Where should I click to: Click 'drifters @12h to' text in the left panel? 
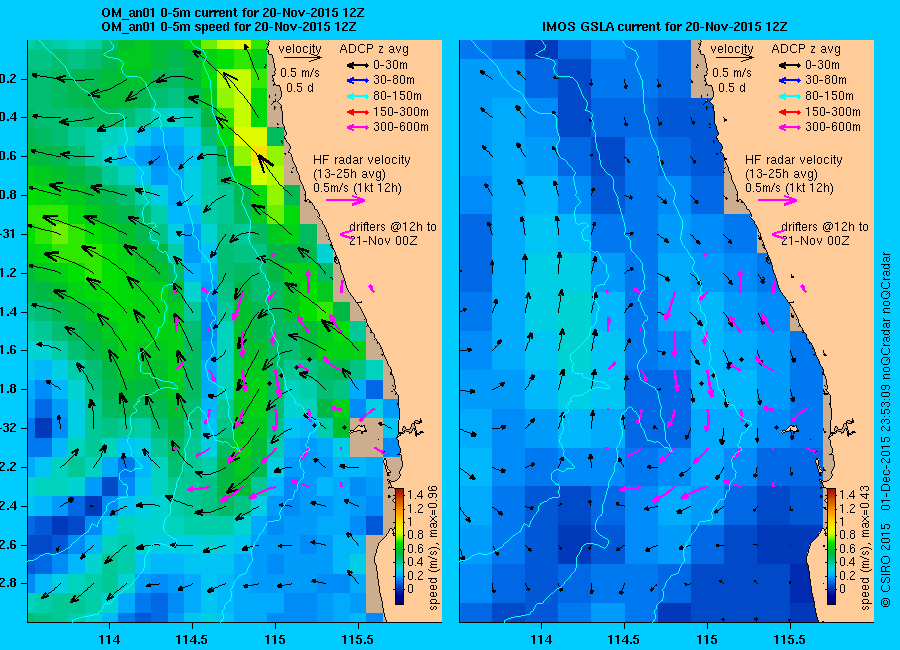(x=393, y=227)
